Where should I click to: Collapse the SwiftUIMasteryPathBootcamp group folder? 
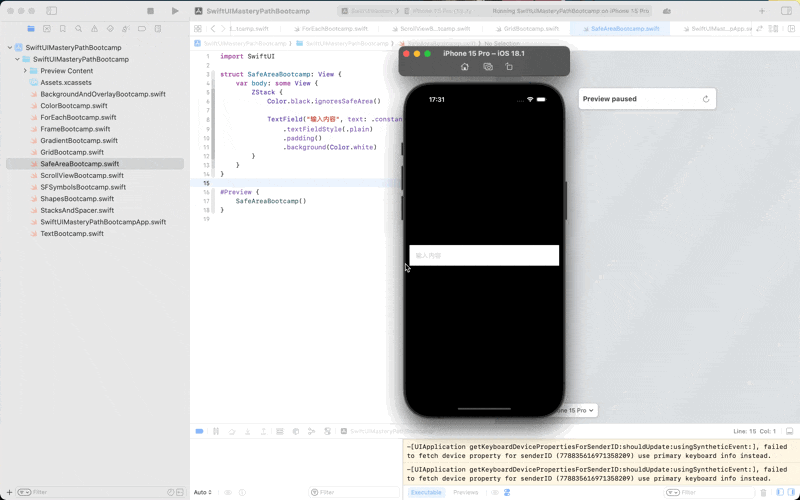17,59
